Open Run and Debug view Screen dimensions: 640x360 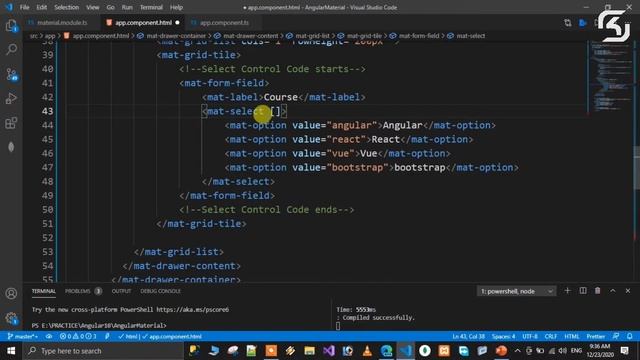pyautogui.click(x=11, y=98)
